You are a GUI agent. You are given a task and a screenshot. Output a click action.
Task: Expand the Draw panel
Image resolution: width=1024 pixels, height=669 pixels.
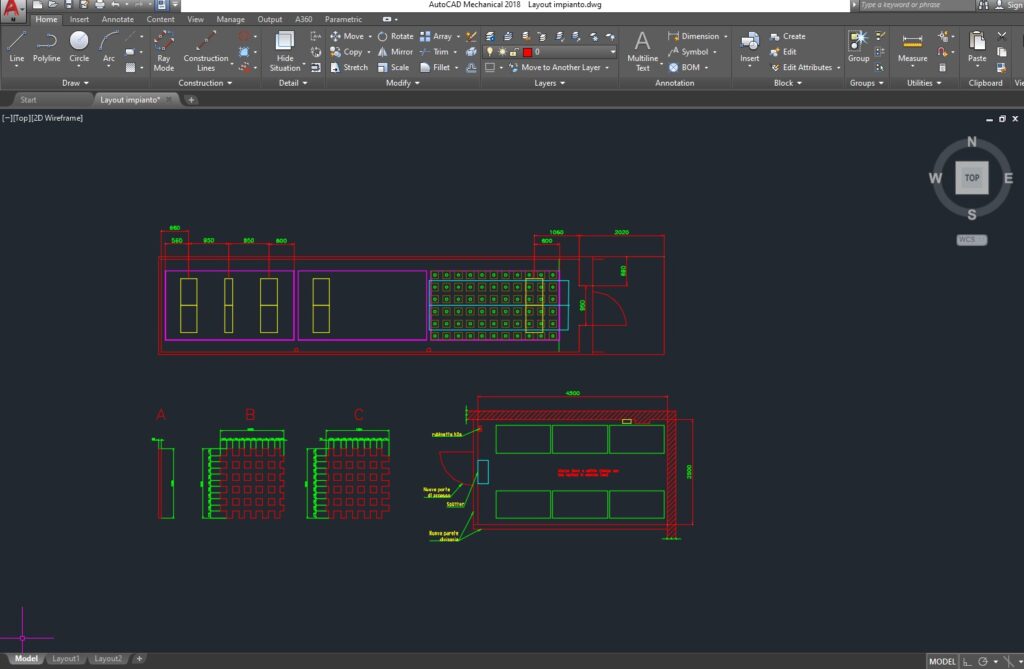(75, 83)
